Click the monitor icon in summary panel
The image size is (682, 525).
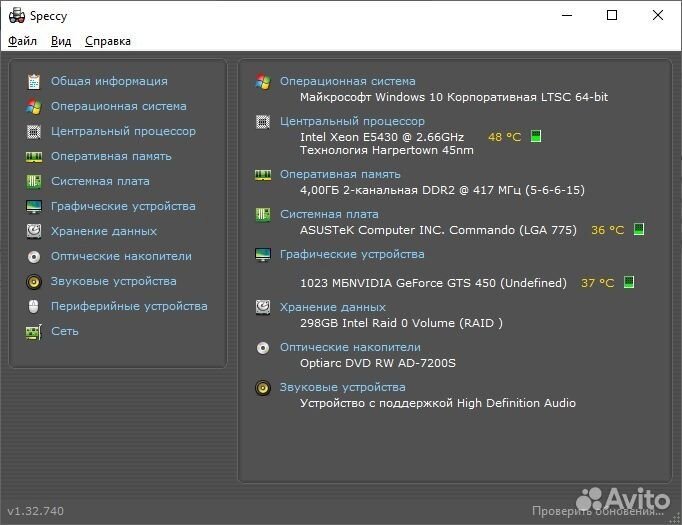[263, 255]
